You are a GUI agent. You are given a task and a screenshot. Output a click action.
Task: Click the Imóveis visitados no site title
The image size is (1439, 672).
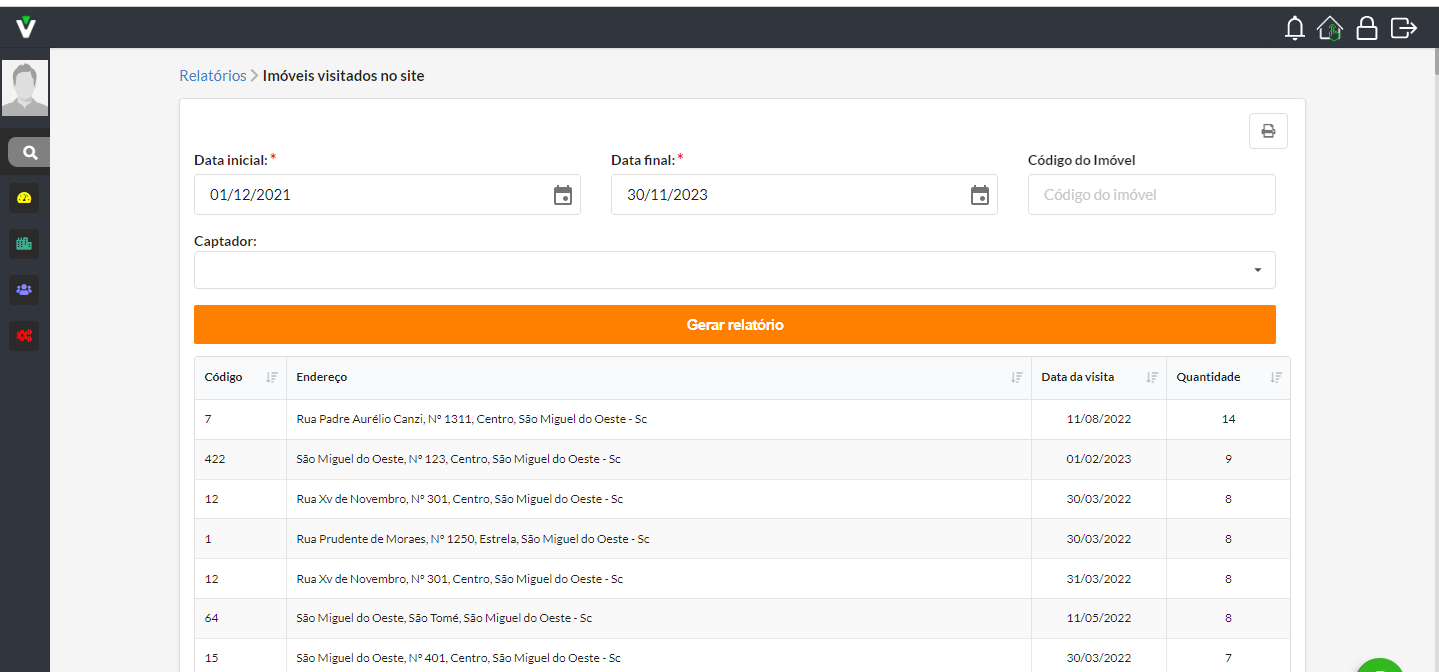pos(344,76)
